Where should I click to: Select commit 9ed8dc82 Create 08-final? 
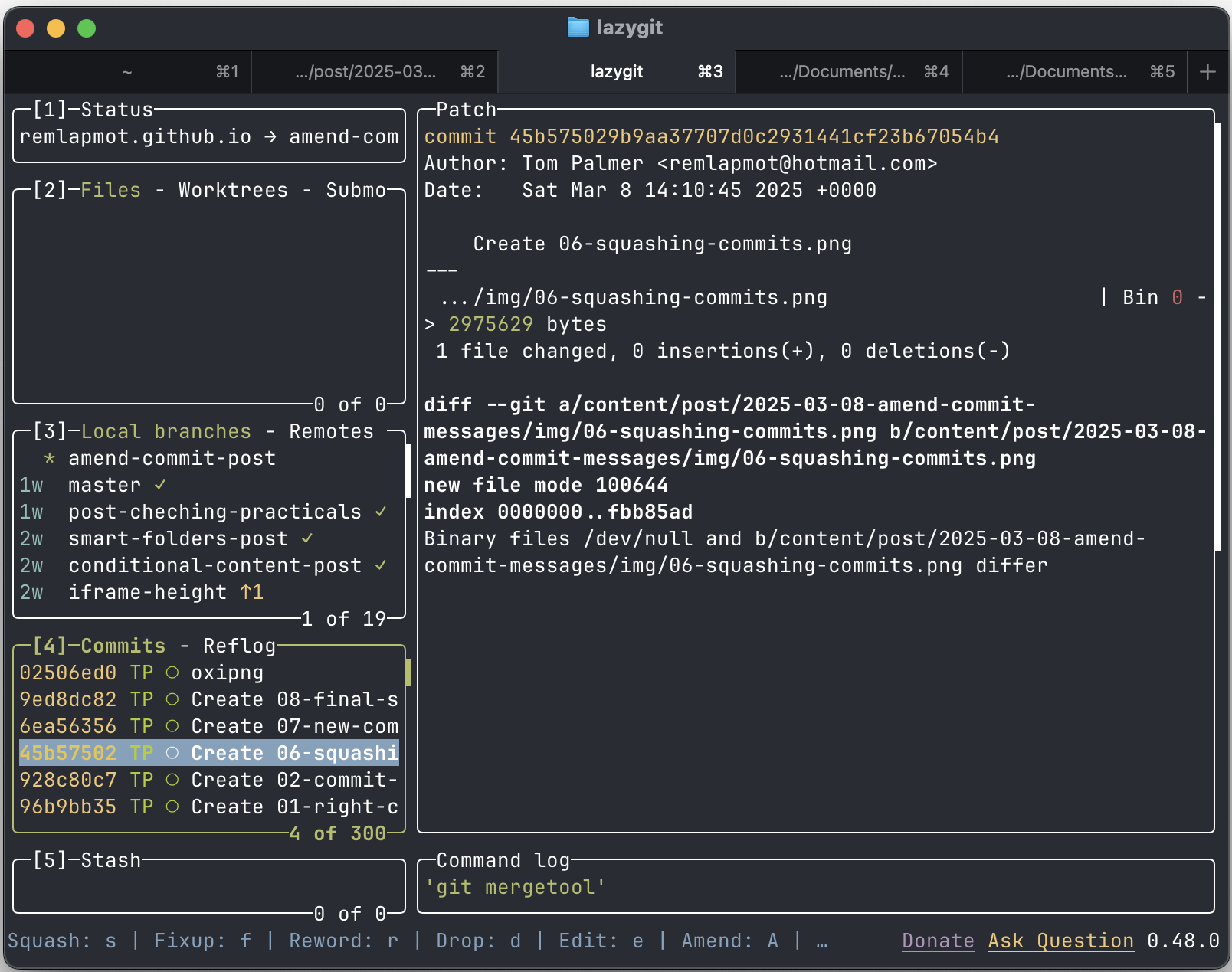pos(209,699)
